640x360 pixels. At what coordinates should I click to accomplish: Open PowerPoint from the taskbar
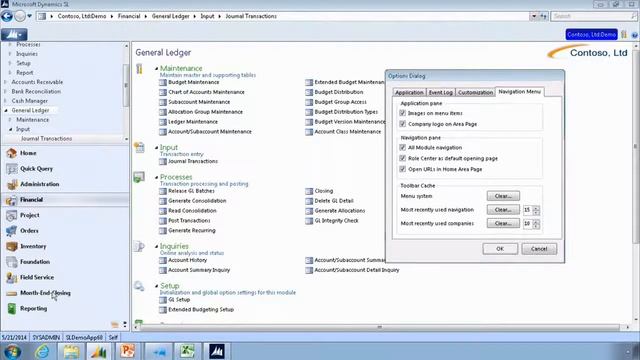click(x=128, y=351)
